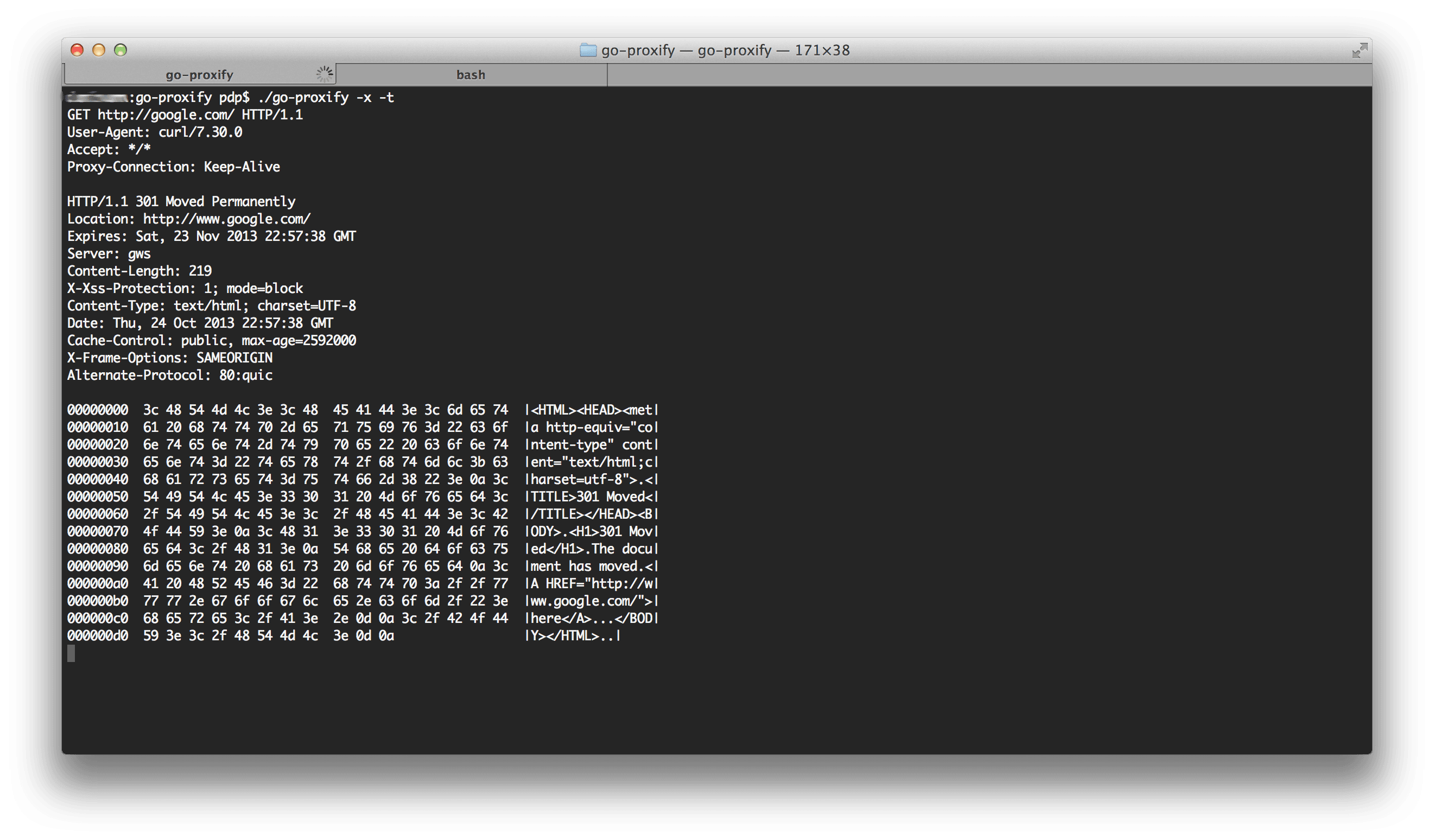Click hex offset 00000080
This screenshot has height=840, width=1434.
(97, 549)
